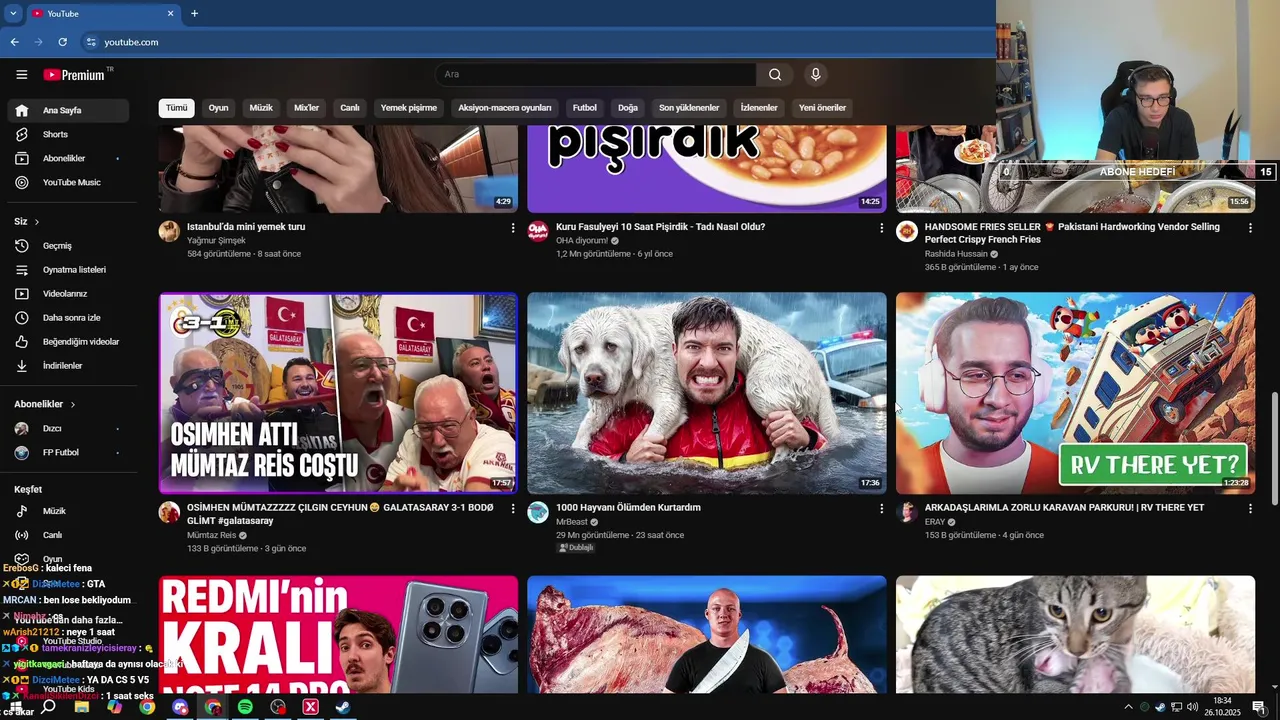Select the Son yüklenenler chip
The image size is (1280, 720).
click(x=689, y=108)
